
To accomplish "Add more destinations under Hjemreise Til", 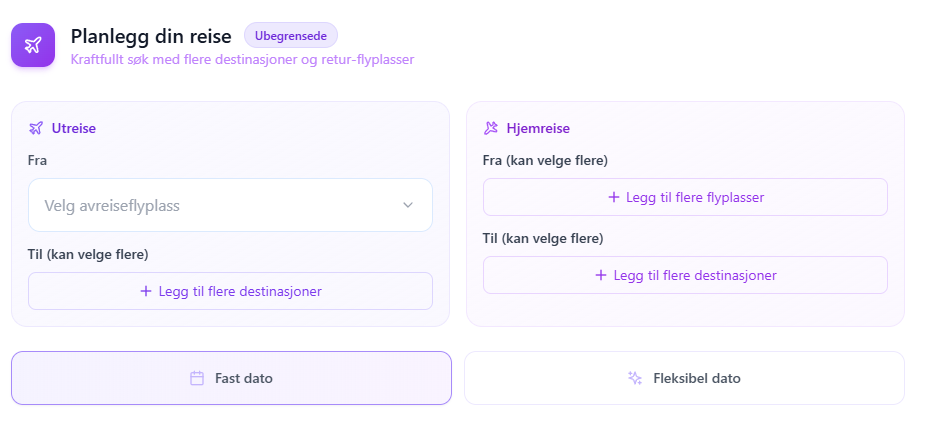I will (685, 275).
